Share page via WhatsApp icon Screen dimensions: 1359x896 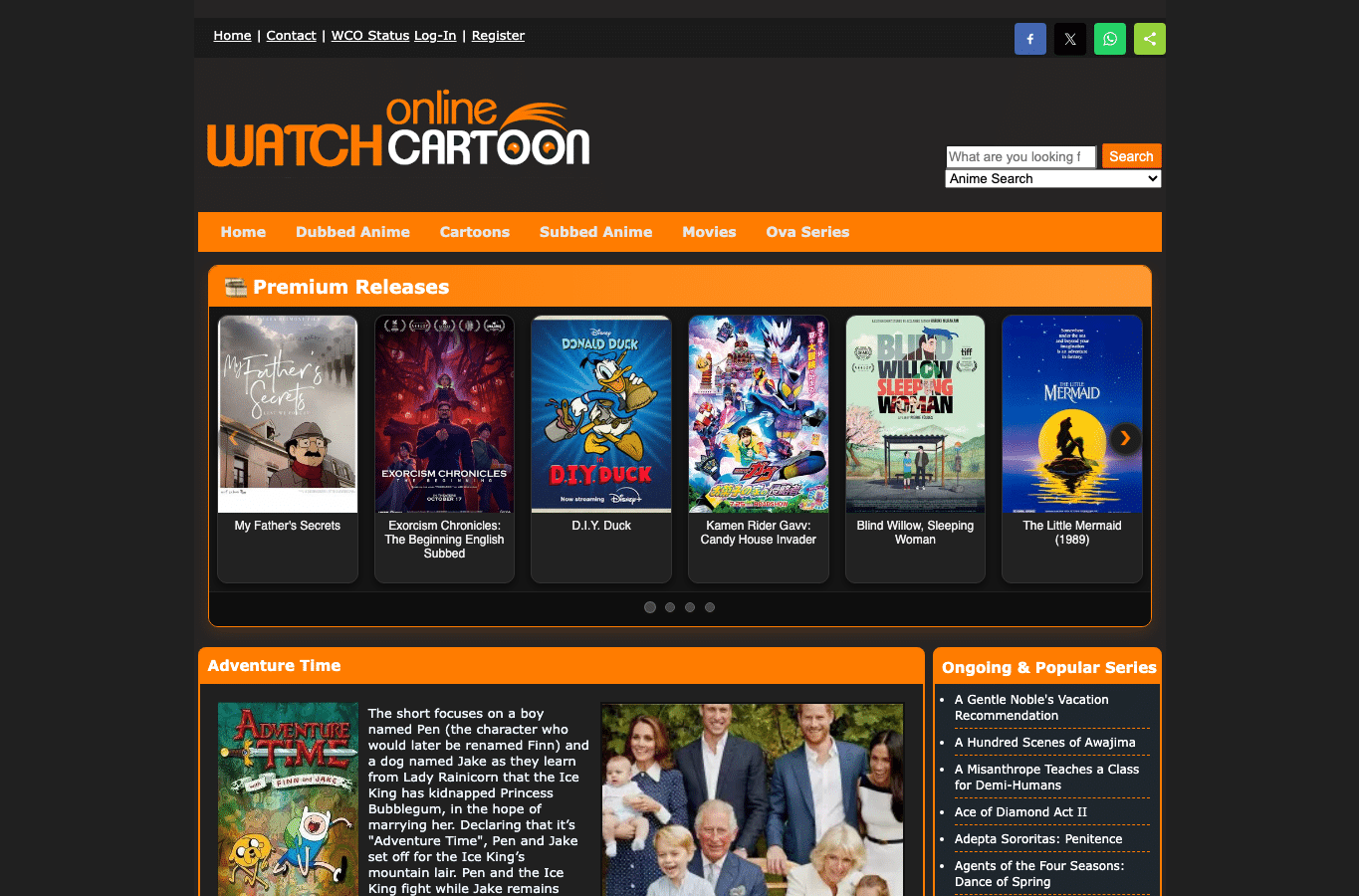1110,39
